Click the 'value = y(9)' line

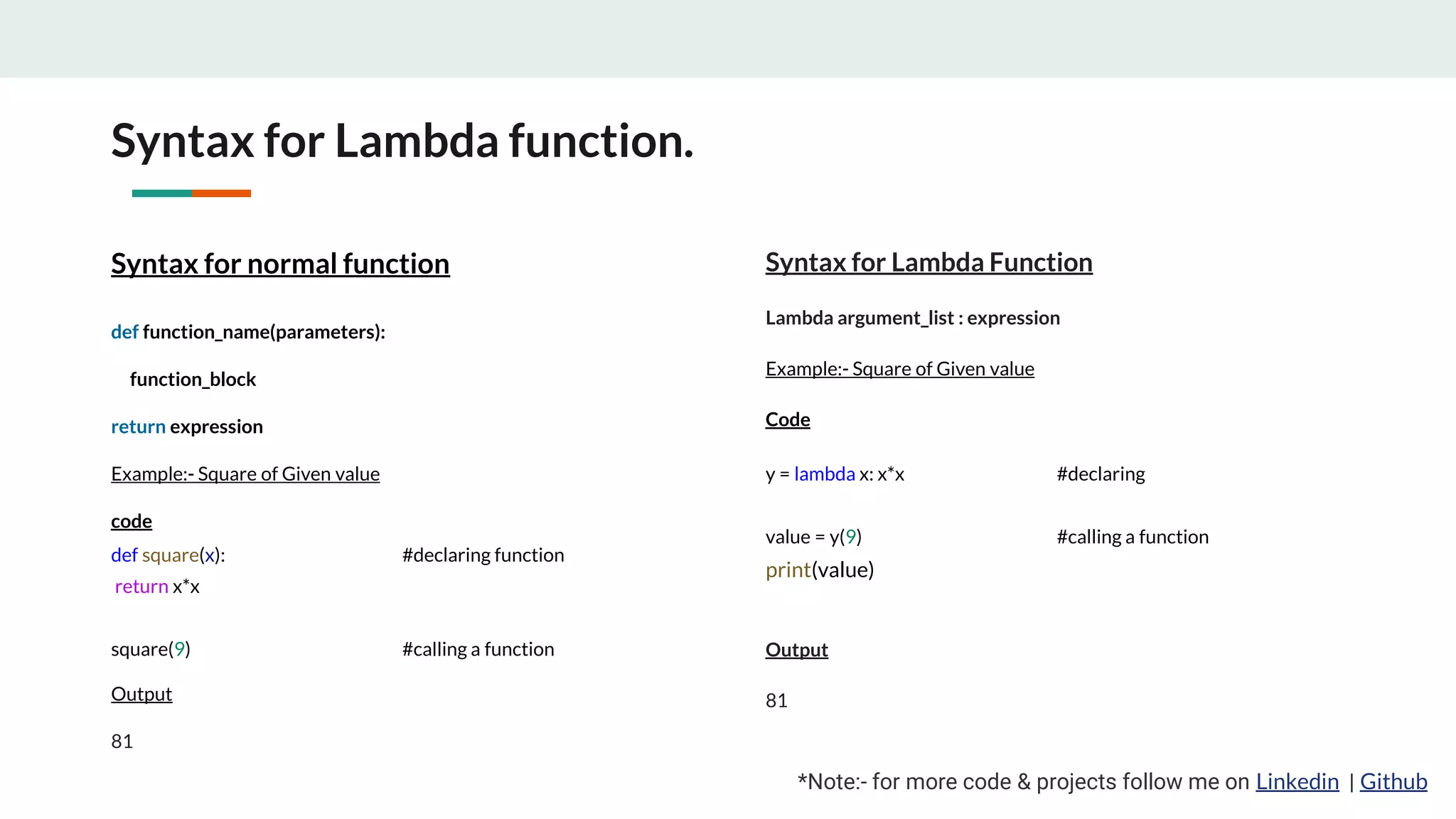pyautogui.click(x=813, y=537)
